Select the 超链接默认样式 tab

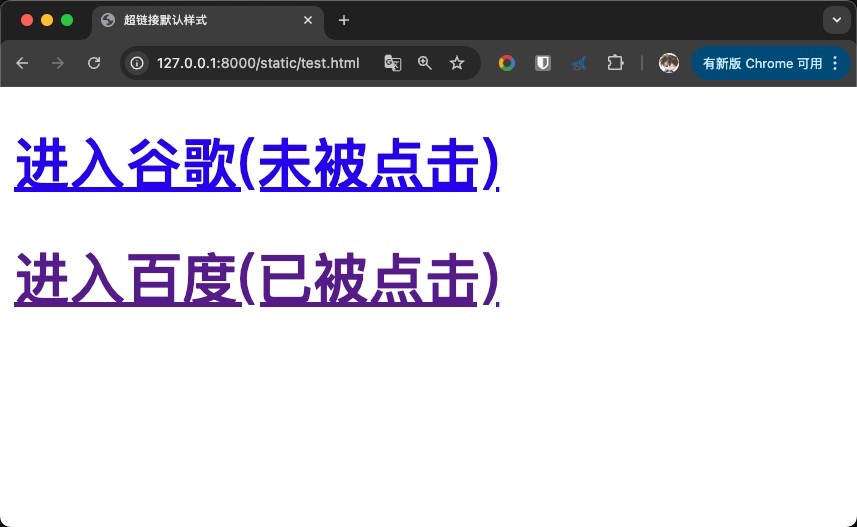click(x=208, y=20)
